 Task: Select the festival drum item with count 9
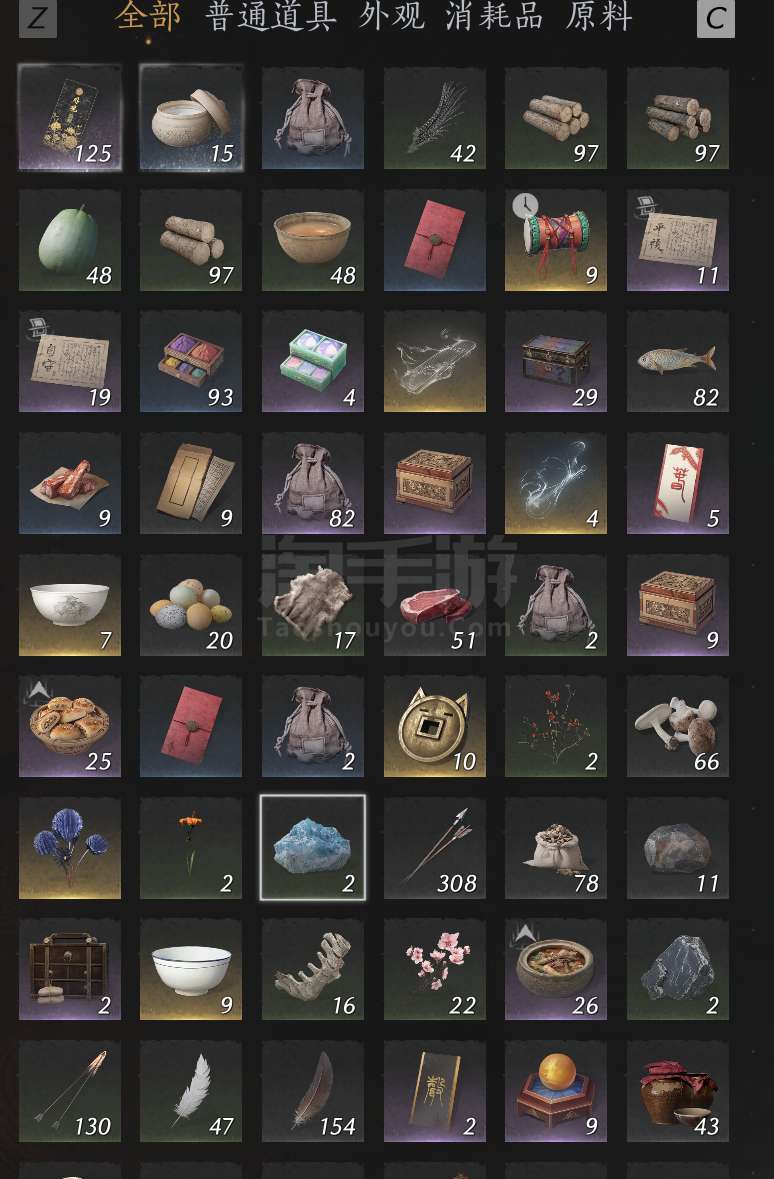tap(556, 240)
